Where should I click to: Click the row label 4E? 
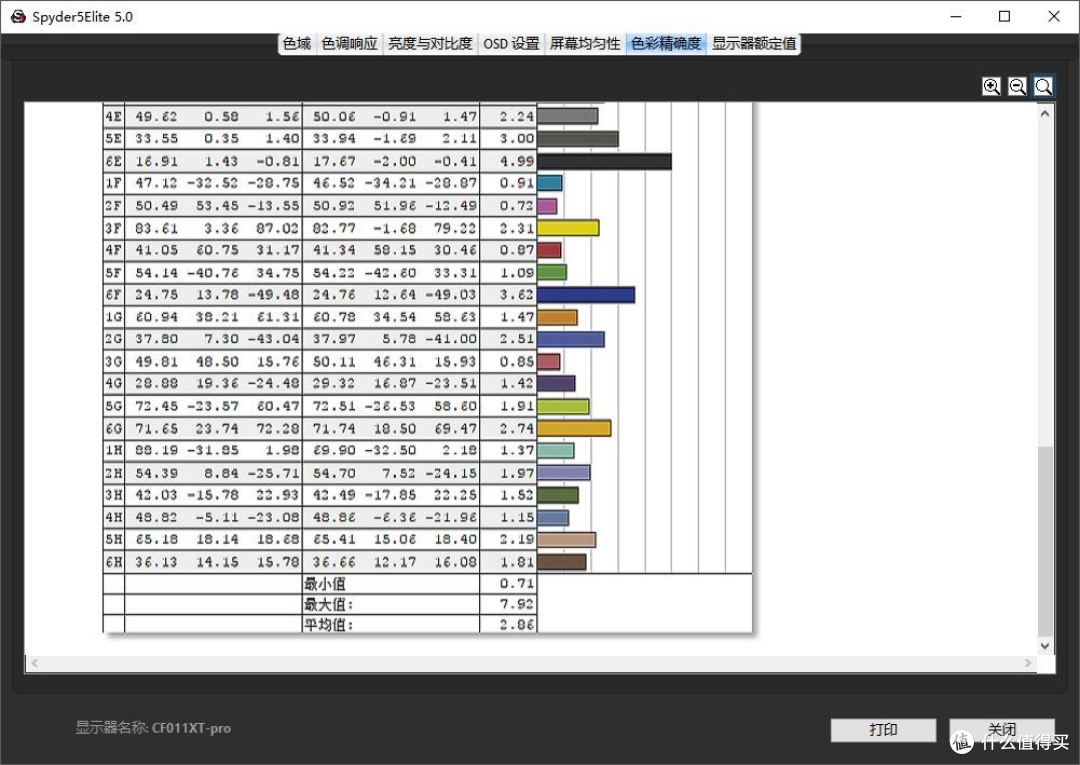[x=114, y=117]
